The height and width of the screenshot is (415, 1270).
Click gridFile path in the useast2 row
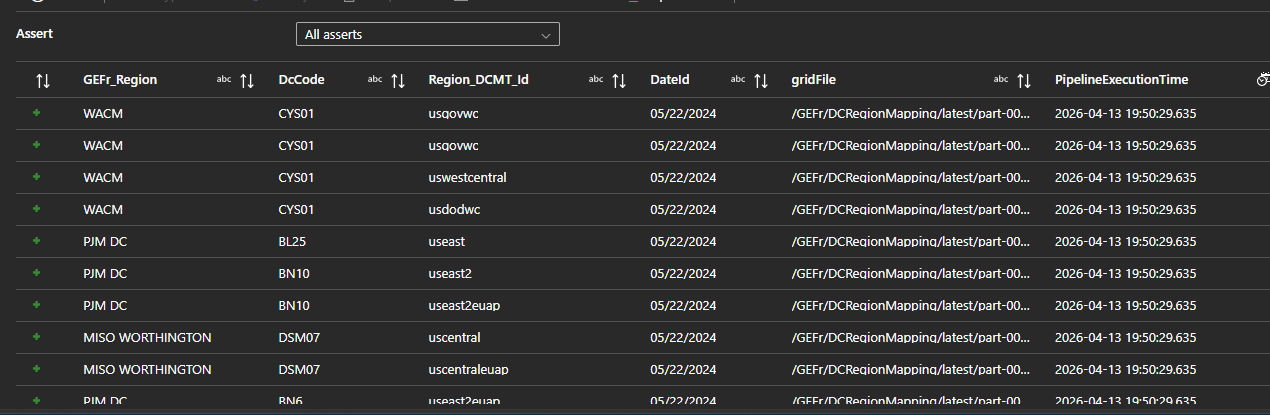(911, 274)
